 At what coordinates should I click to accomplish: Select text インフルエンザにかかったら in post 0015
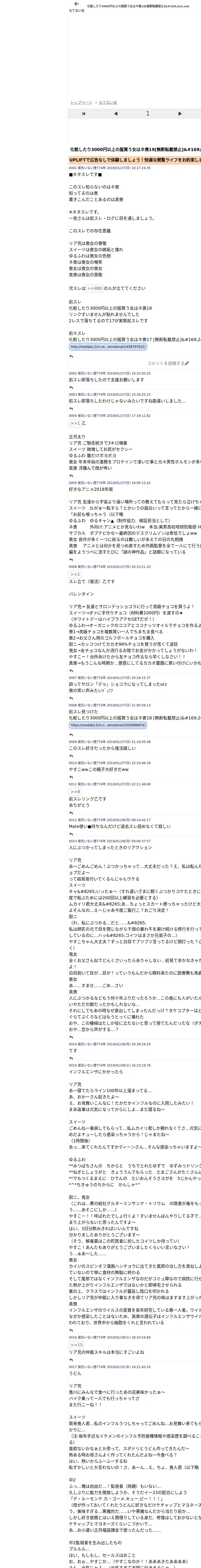coord(96,1072)
